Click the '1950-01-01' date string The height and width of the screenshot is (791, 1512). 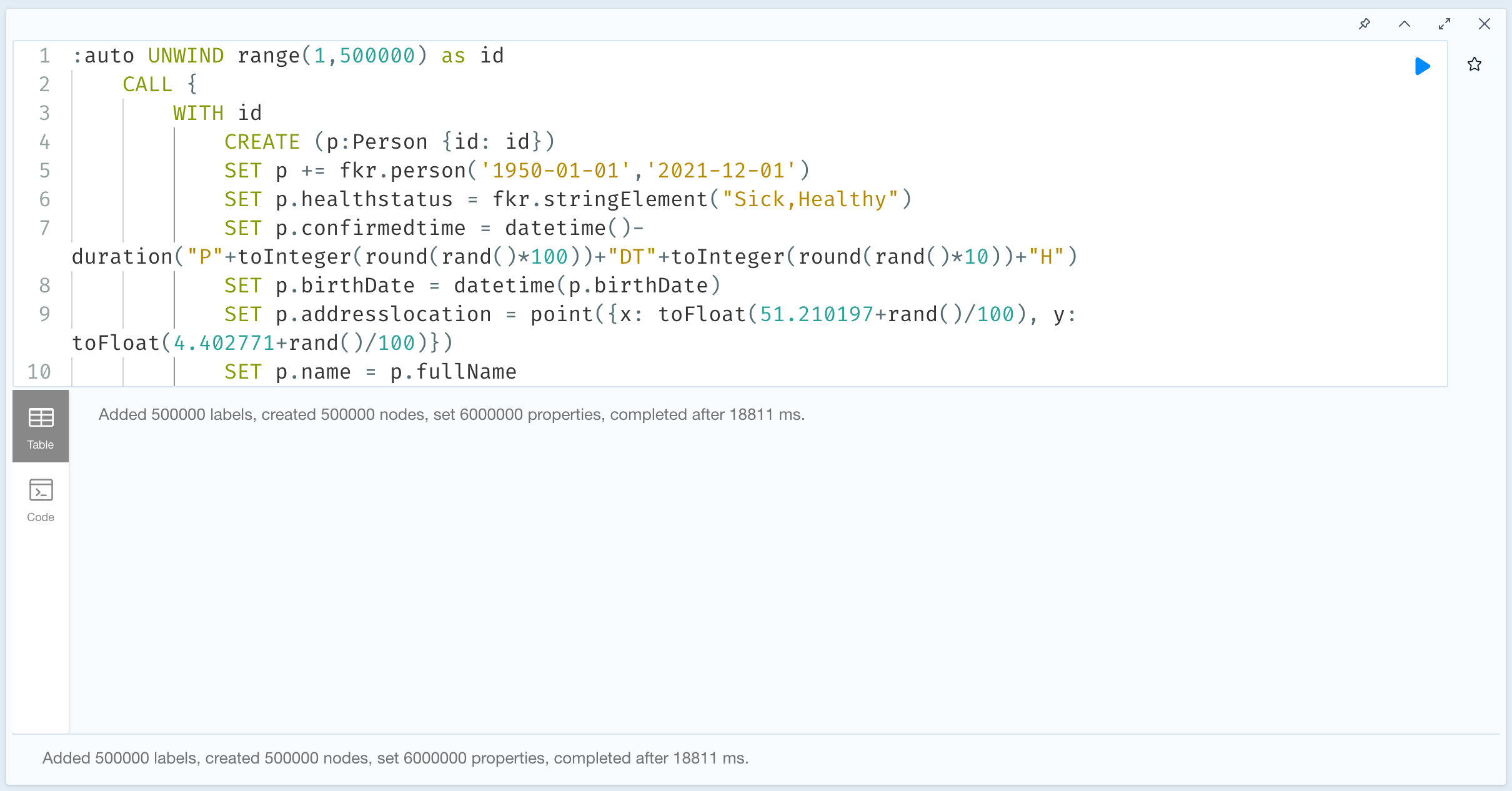(x=555, y=171)
